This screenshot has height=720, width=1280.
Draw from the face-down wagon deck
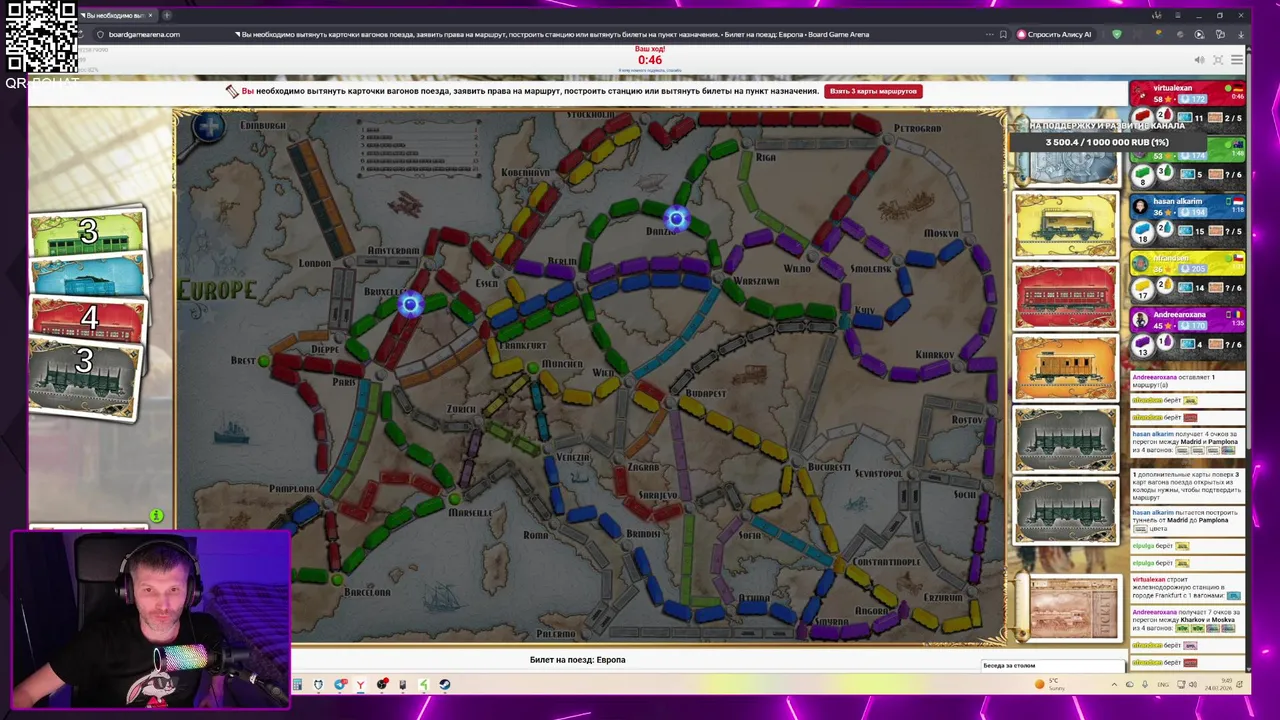click(1066, 167)
